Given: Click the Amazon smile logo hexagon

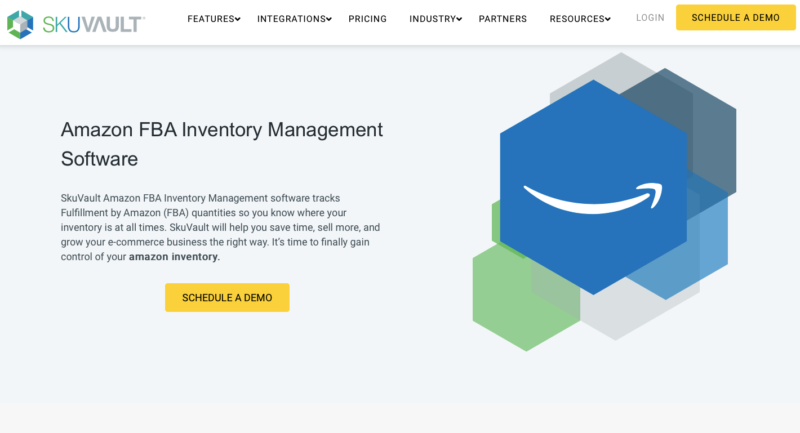Looking at the screenshot, I should (x=593, y=187).
